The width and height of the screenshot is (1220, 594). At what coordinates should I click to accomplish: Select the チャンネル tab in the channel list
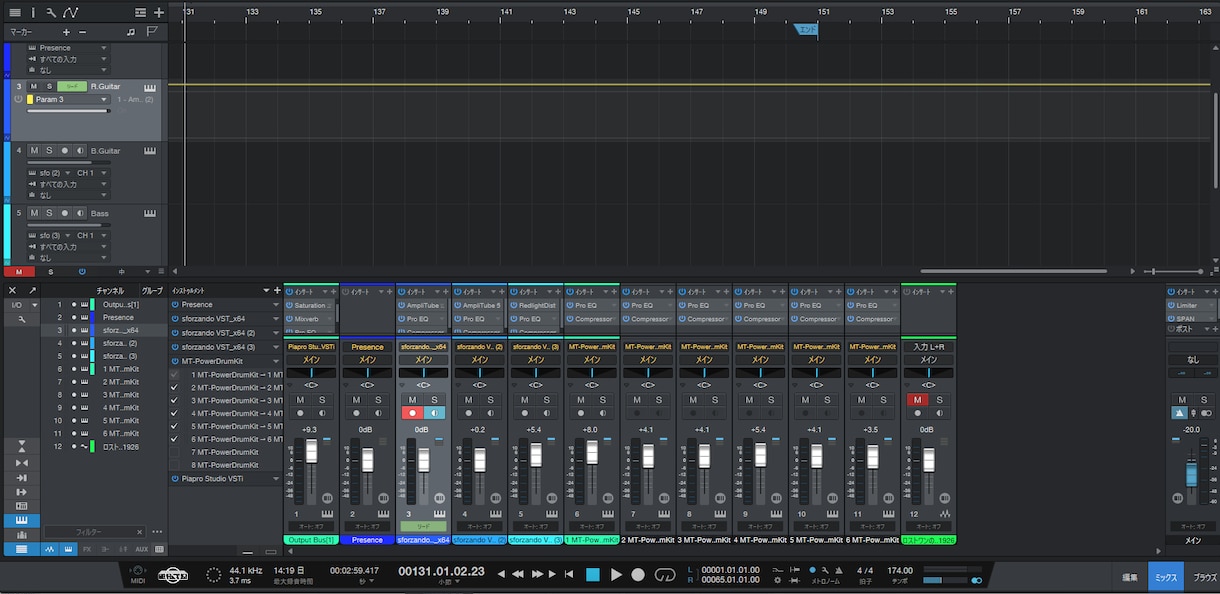point(110,291)
